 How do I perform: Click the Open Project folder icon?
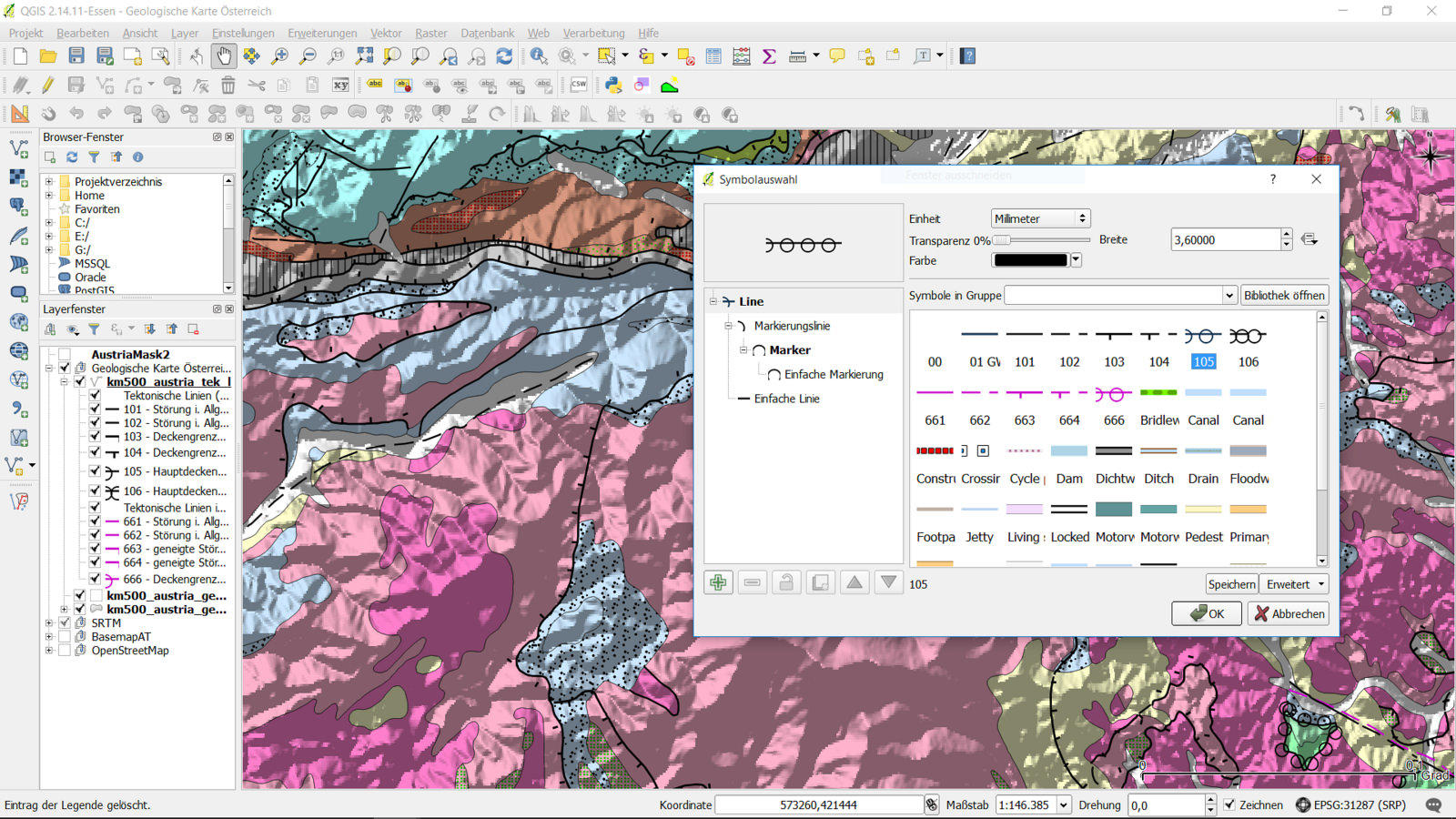tap(48, 56)
